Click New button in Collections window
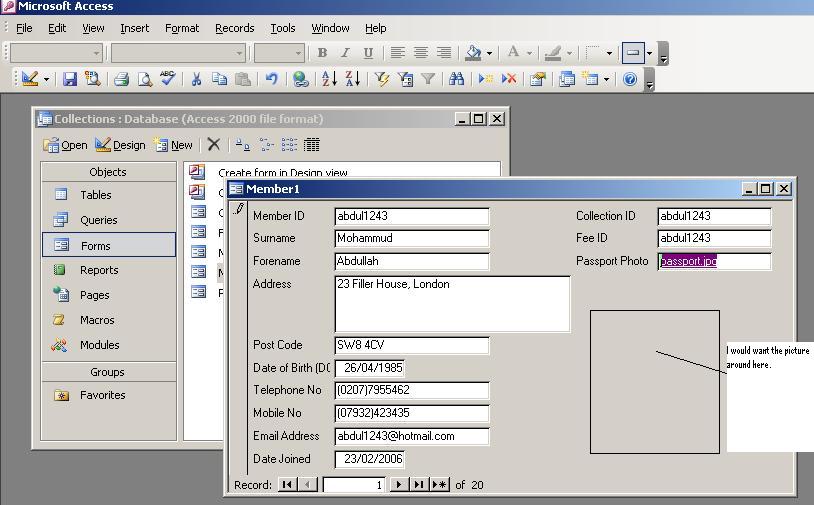Viewport: 814px width, 505px height. pos(173,145)
